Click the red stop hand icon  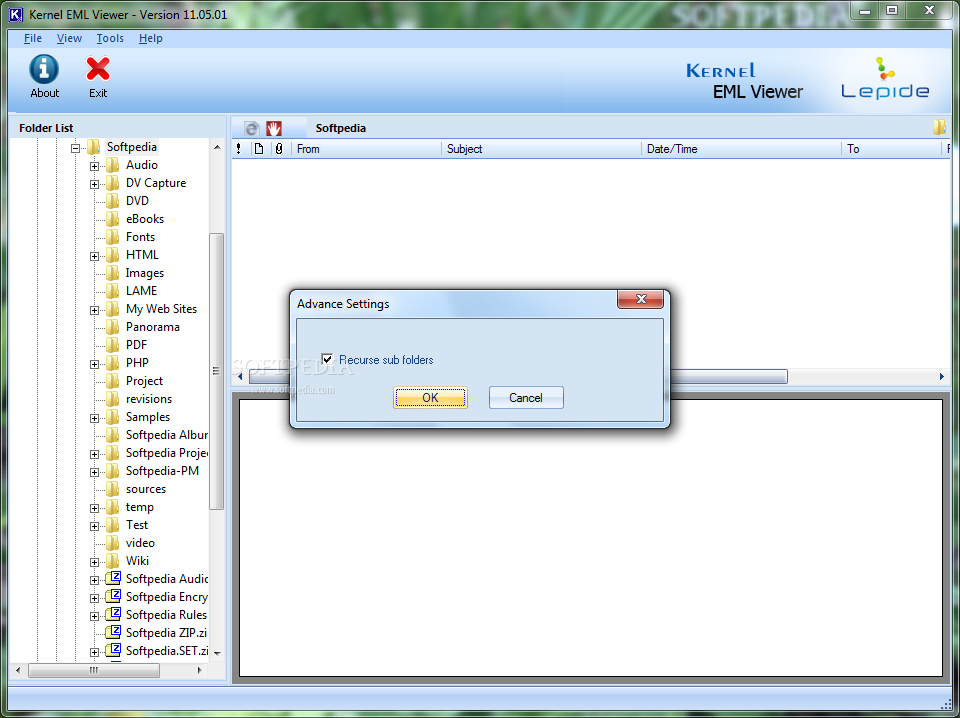point(273,128)
